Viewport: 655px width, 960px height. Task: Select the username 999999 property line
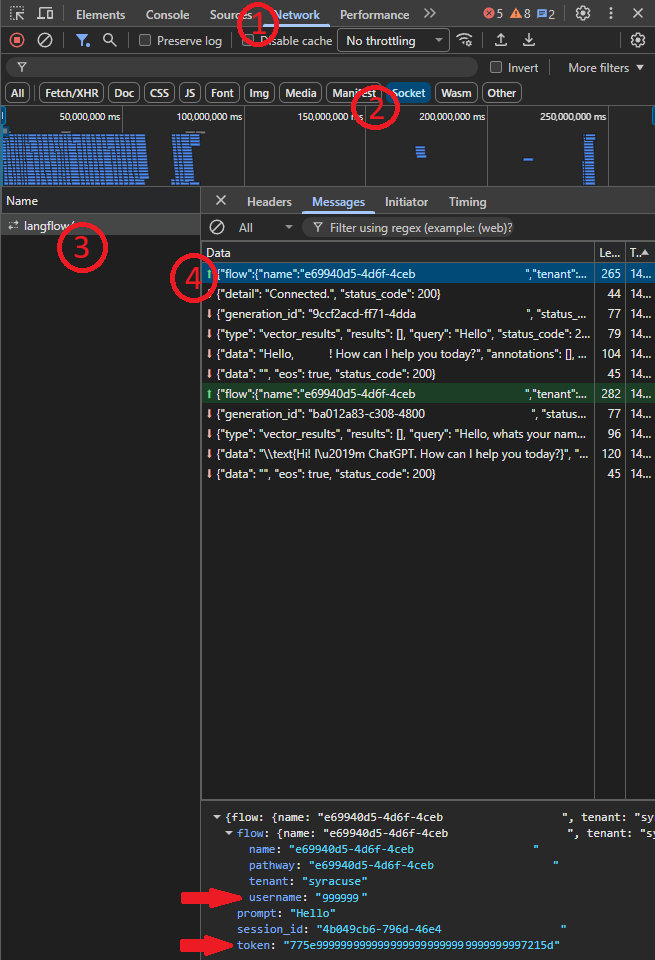click(x=308, y=897)
